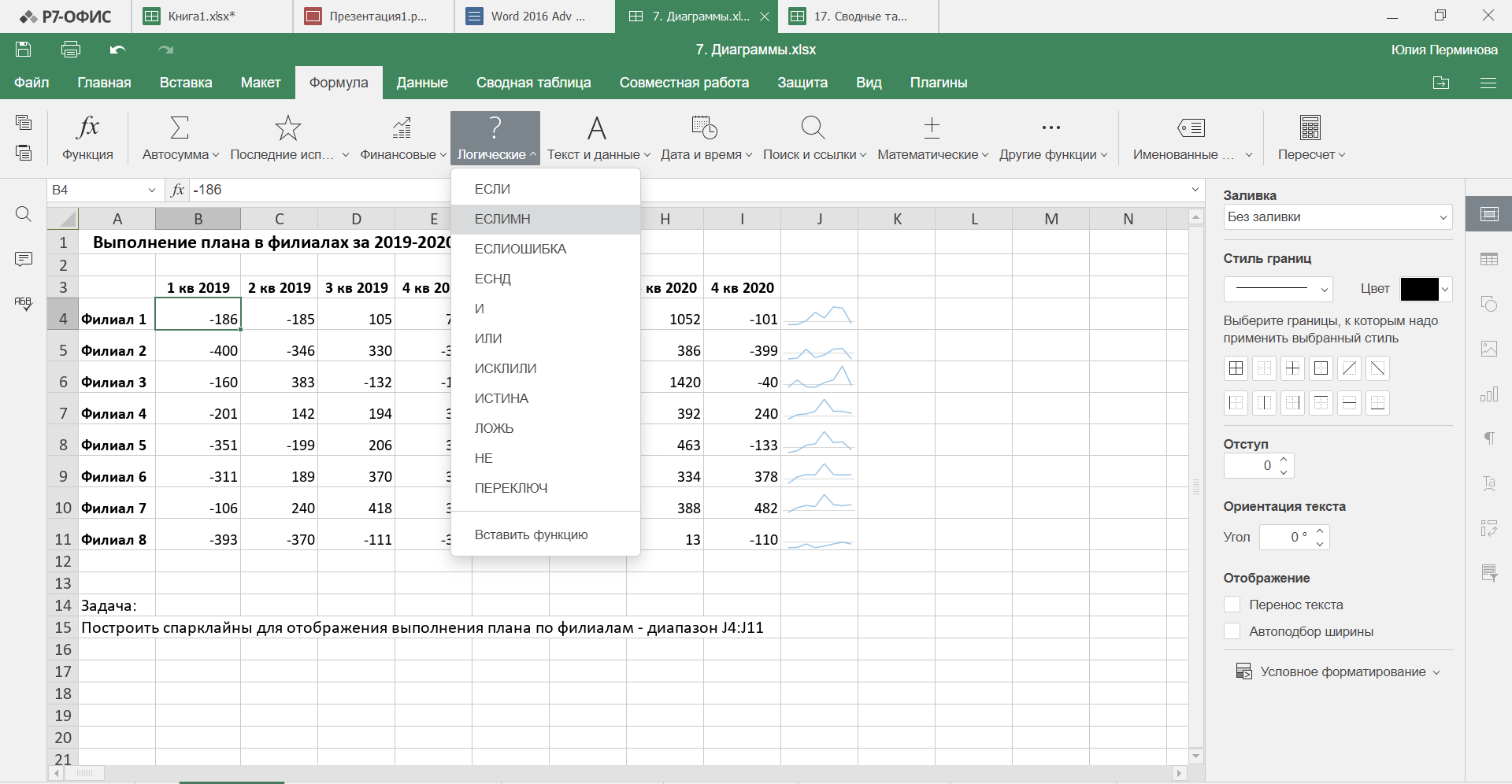The width and height of the screenshot is (1512, 784).
Task: Open the file location icon
Action: click(x=1441, y=83)
